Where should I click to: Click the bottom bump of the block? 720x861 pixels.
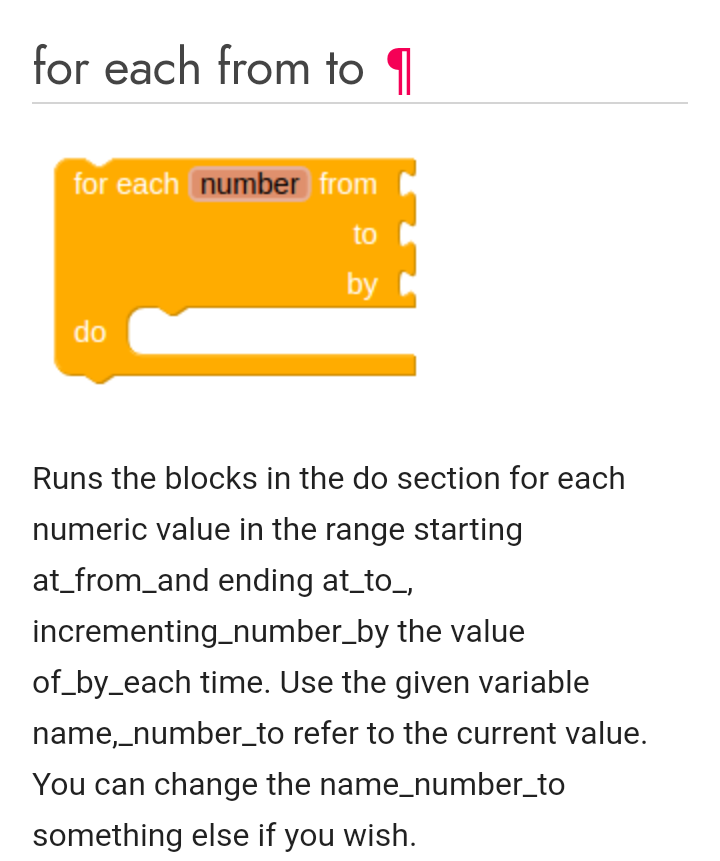point(99,379)
